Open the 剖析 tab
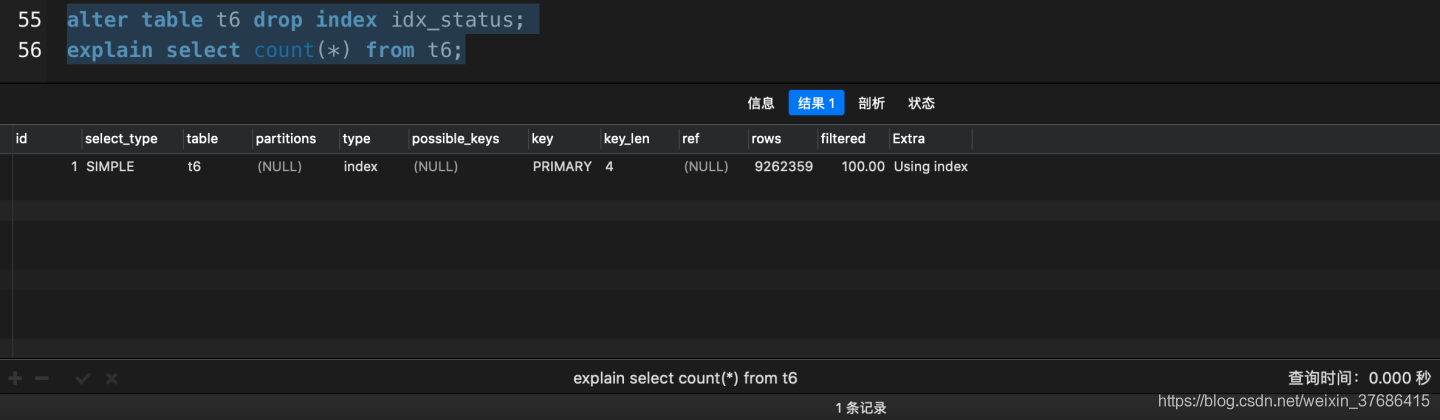Screen dimensions: 1440x420 [871, 103]
